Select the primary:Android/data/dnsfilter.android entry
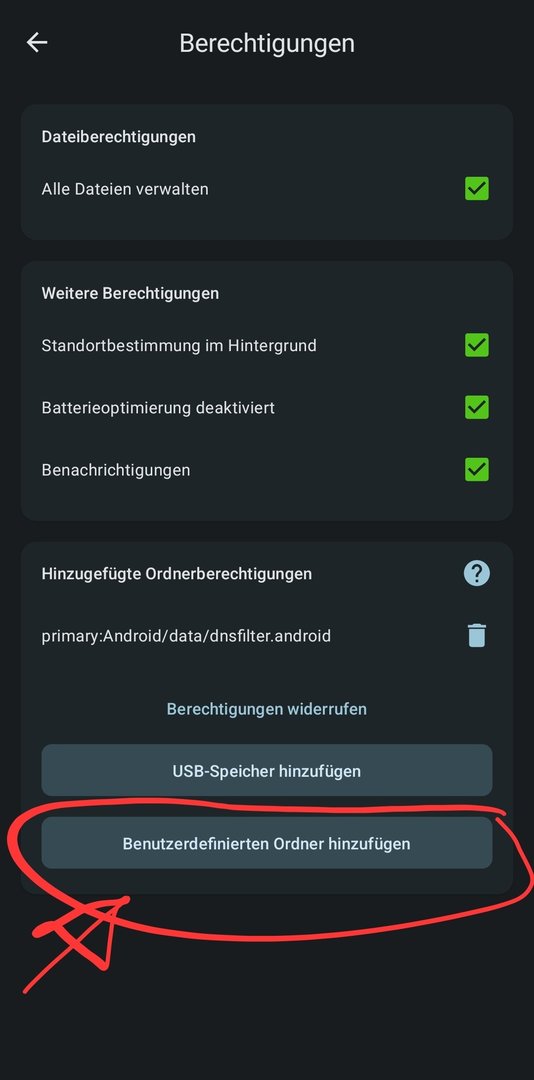The width and height of the screenshot is (534, 1080). 186,636
